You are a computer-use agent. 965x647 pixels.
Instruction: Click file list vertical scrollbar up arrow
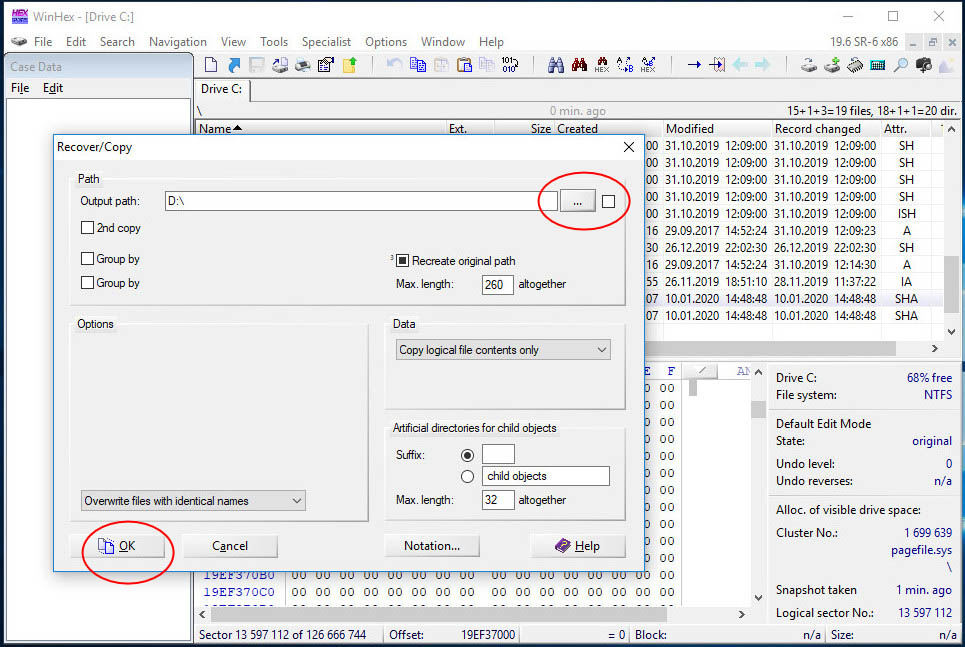coord(951,129)
